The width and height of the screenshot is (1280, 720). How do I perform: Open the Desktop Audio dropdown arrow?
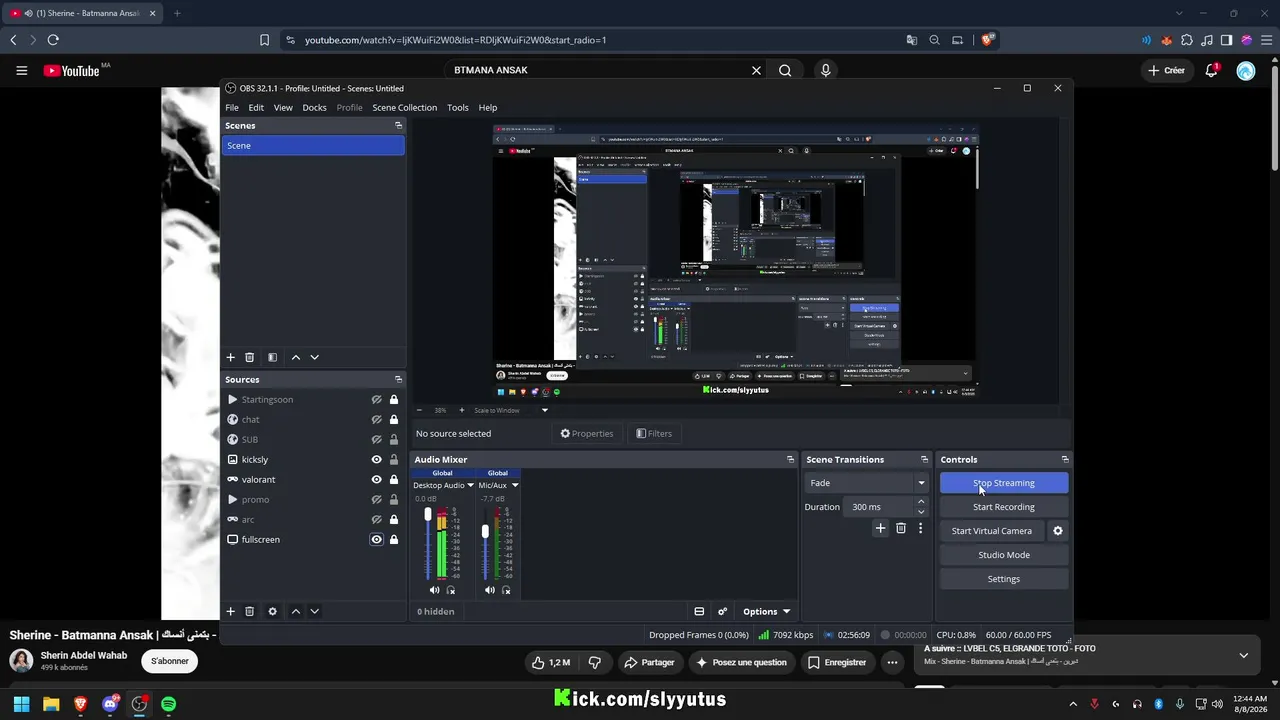[471, 485]
